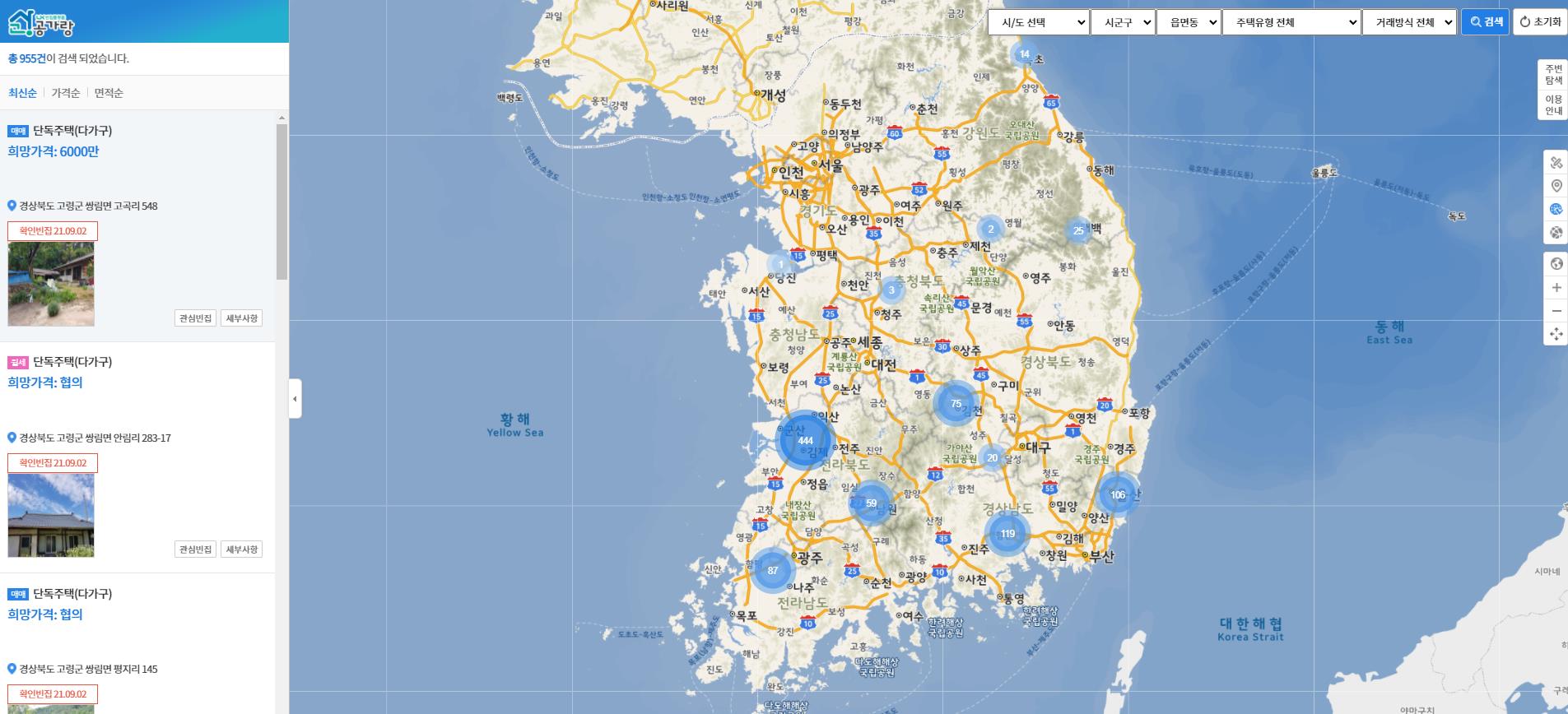Open the house photo of the 고곡리 548 listing
Image resolution: width=1568 pixels, height=714 pixels.
click(51, 285)
